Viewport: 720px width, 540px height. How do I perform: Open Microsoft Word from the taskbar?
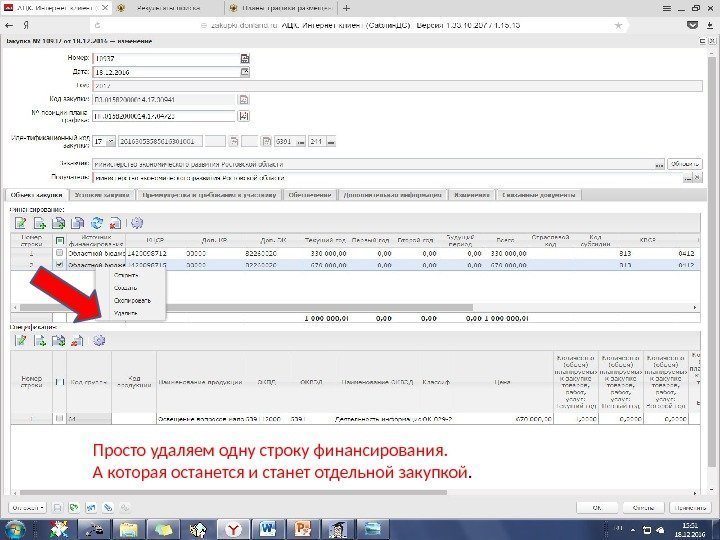[268, 529]
